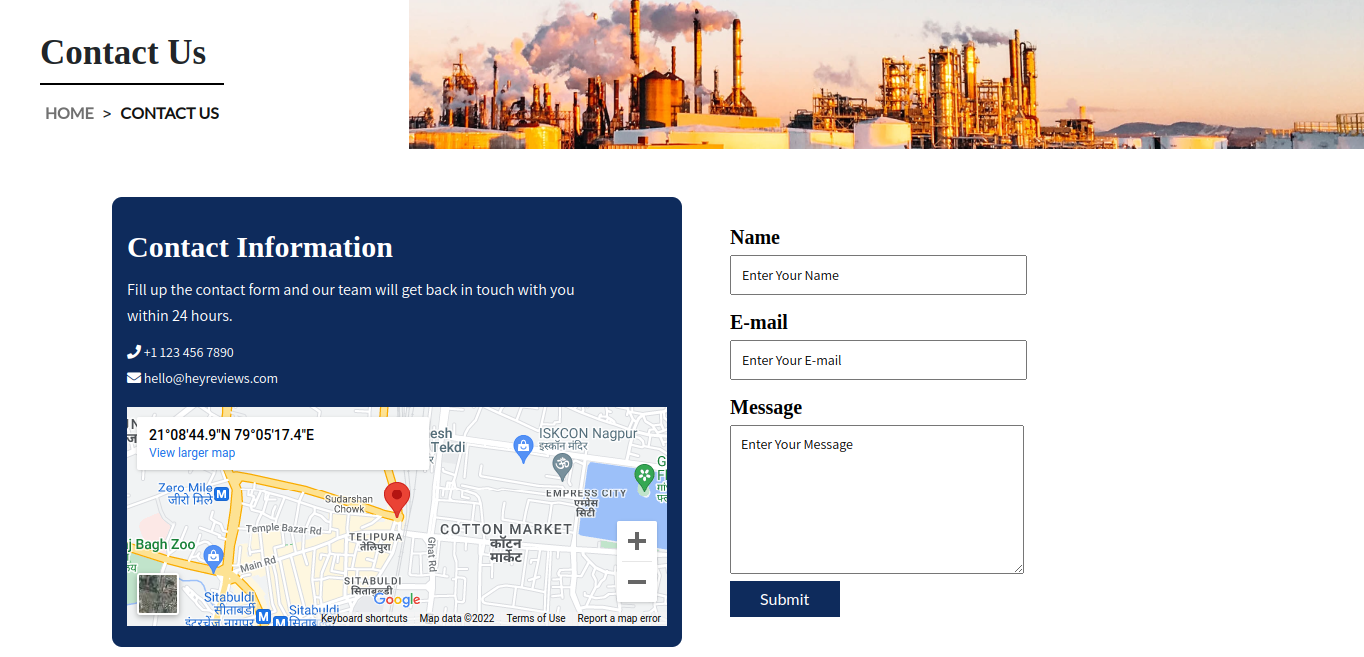Zoom in on the map
Viewport: 1364px width, 657px height.
[x=637, y=542]
